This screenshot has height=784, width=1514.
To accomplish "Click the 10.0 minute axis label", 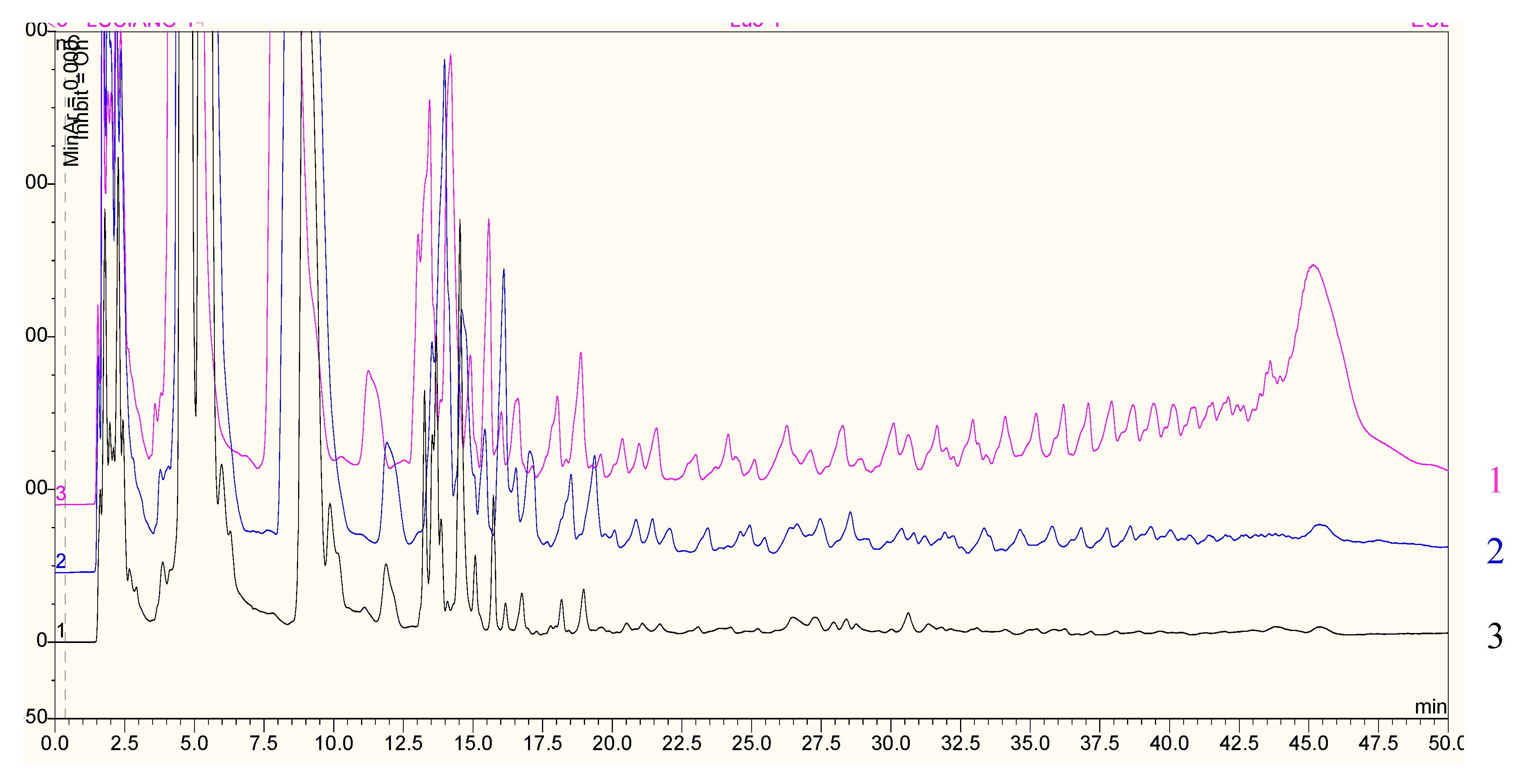I will [334, 743].
